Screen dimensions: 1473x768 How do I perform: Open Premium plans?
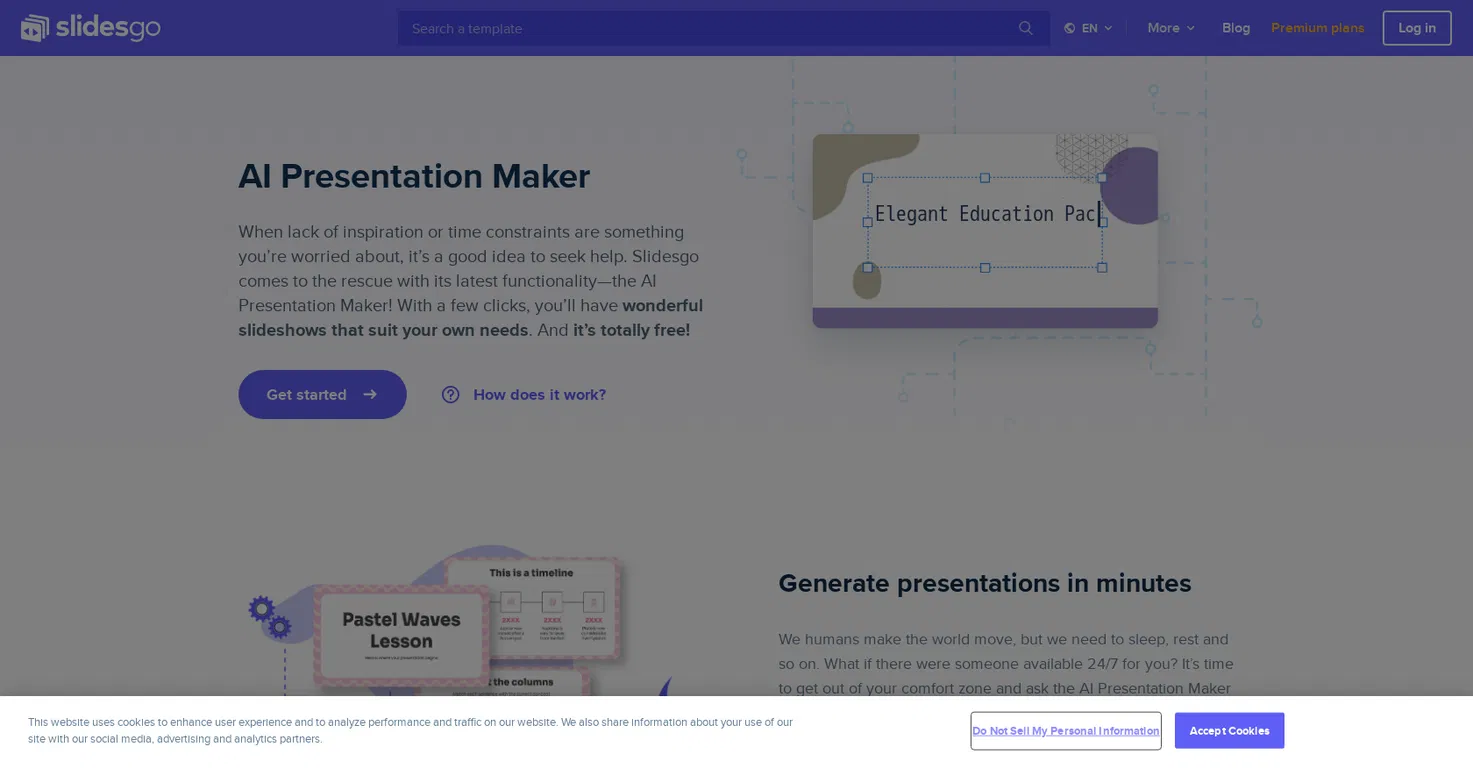1317,28
